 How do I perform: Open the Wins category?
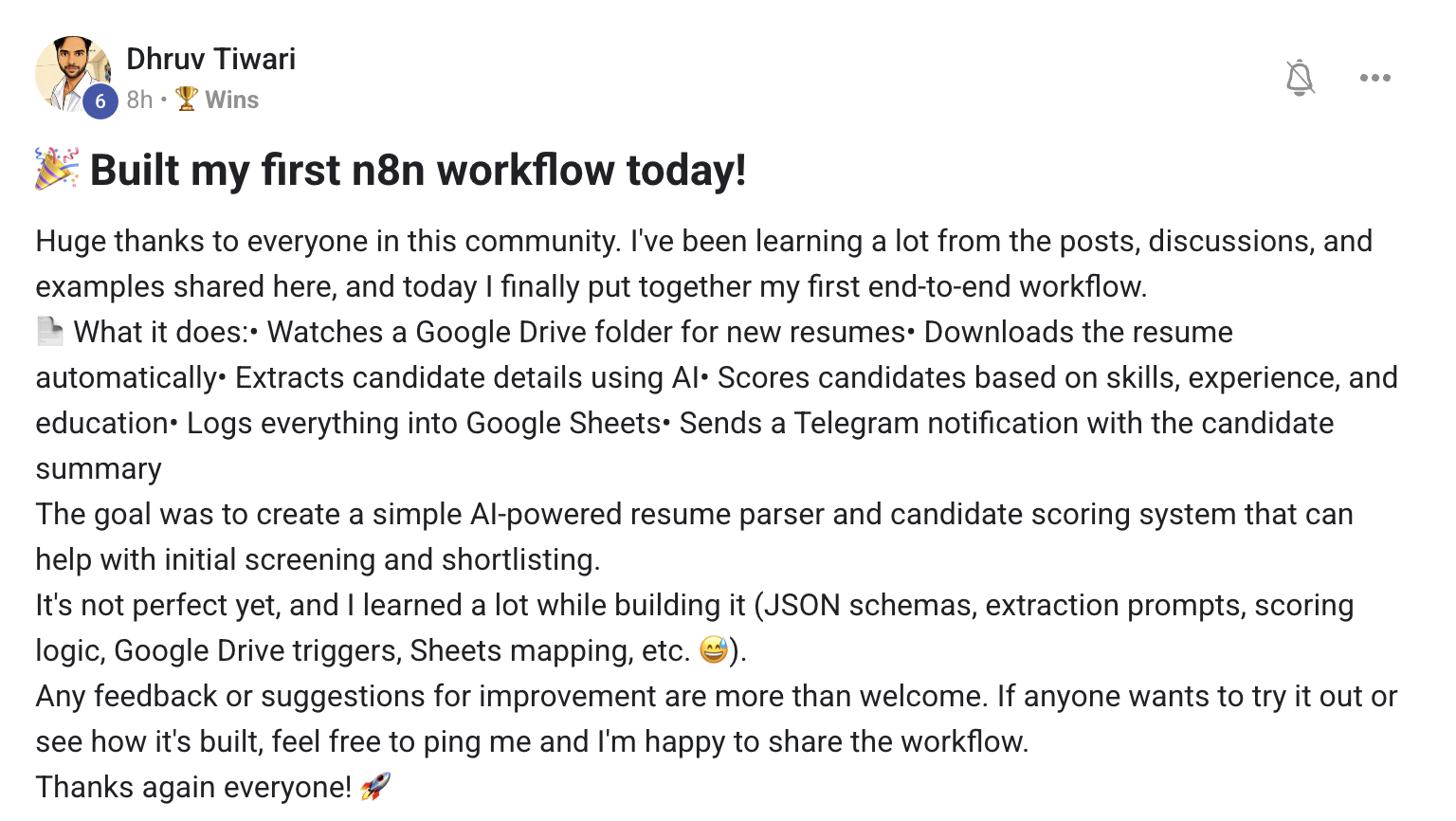click(x=231, y=100)
